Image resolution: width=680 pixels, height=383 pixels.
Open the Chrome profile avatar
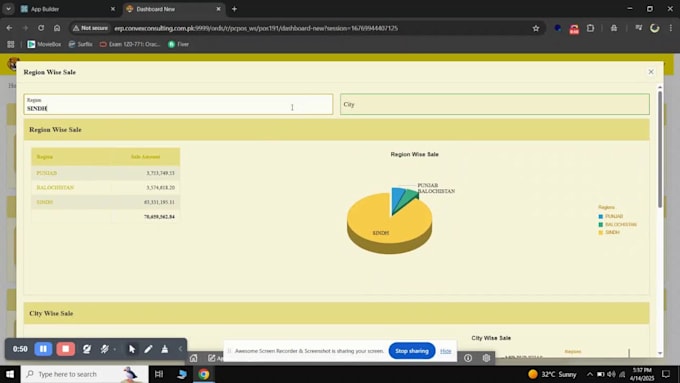[654, 28]
